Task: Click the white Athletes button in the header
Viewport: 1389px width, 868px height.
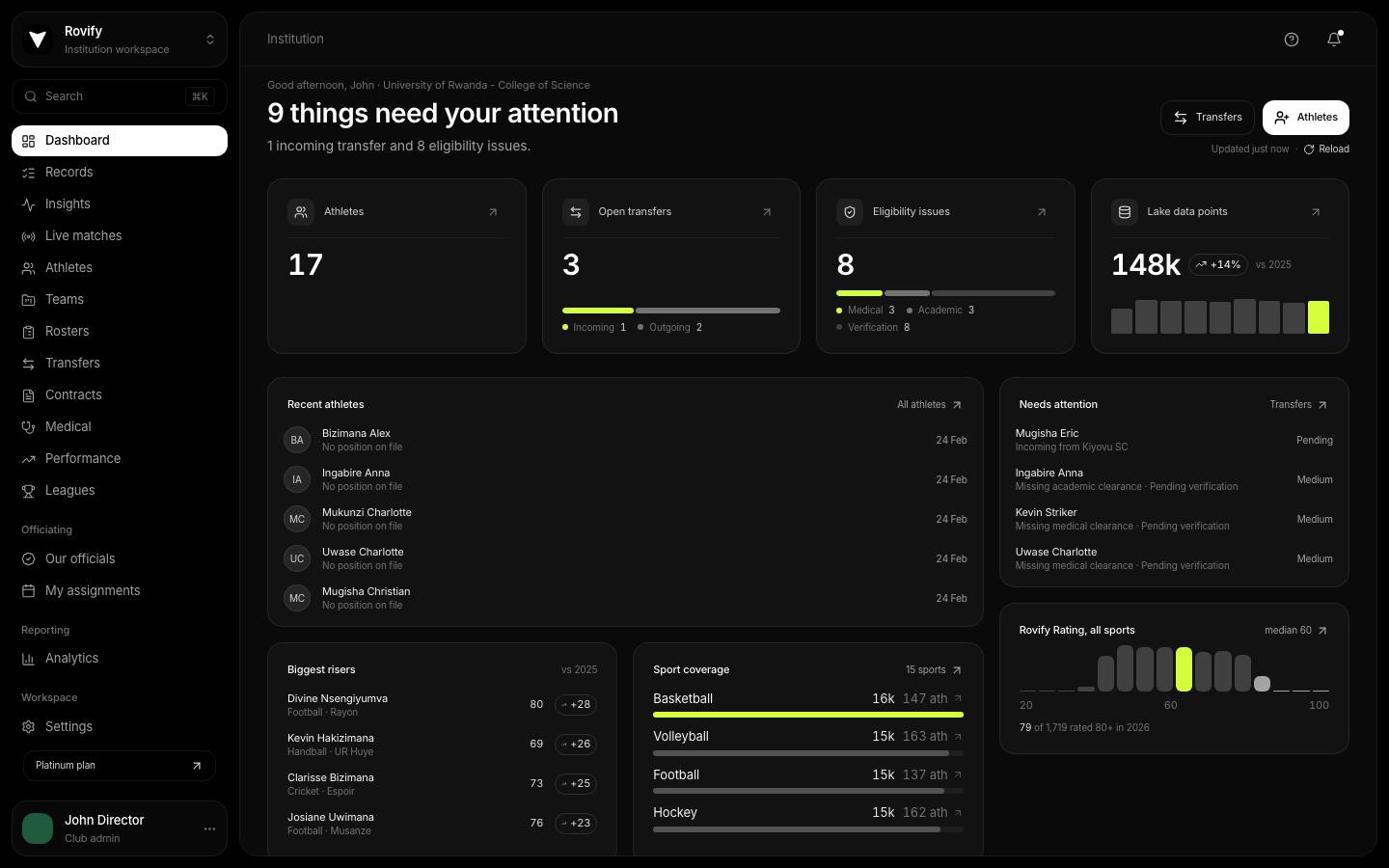Action: pos(1306,118)
